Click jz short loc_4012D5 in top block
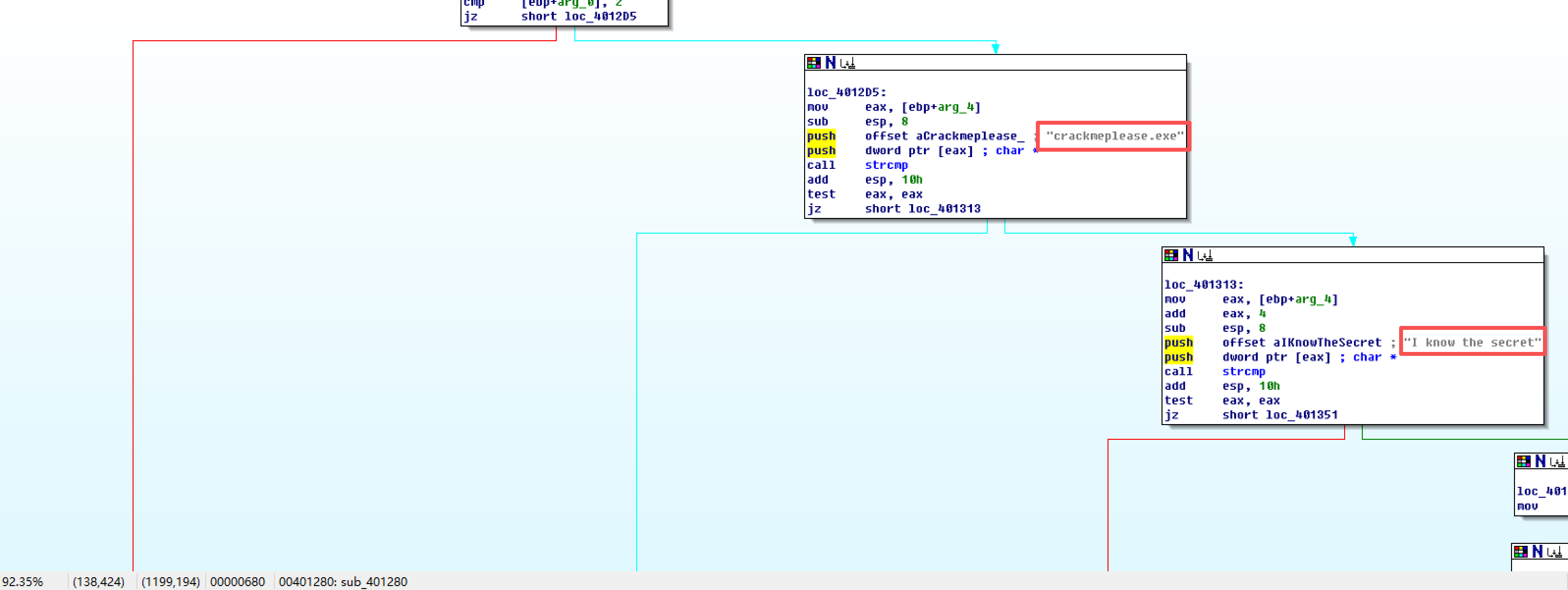1568x590 pixels. [x=578, y=16]
